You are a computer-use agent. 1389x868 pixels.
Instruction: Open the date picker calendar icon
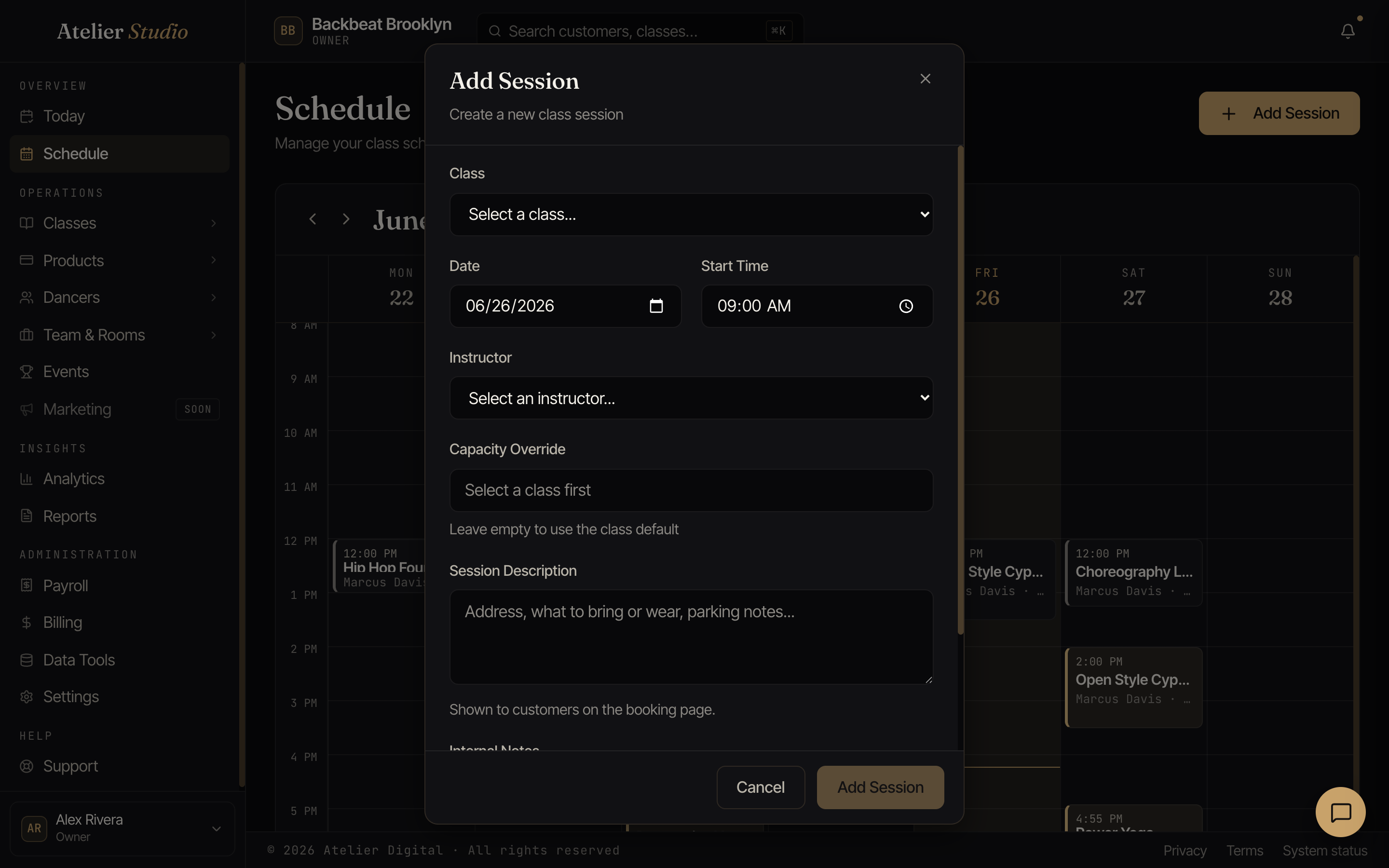(656, 306)
